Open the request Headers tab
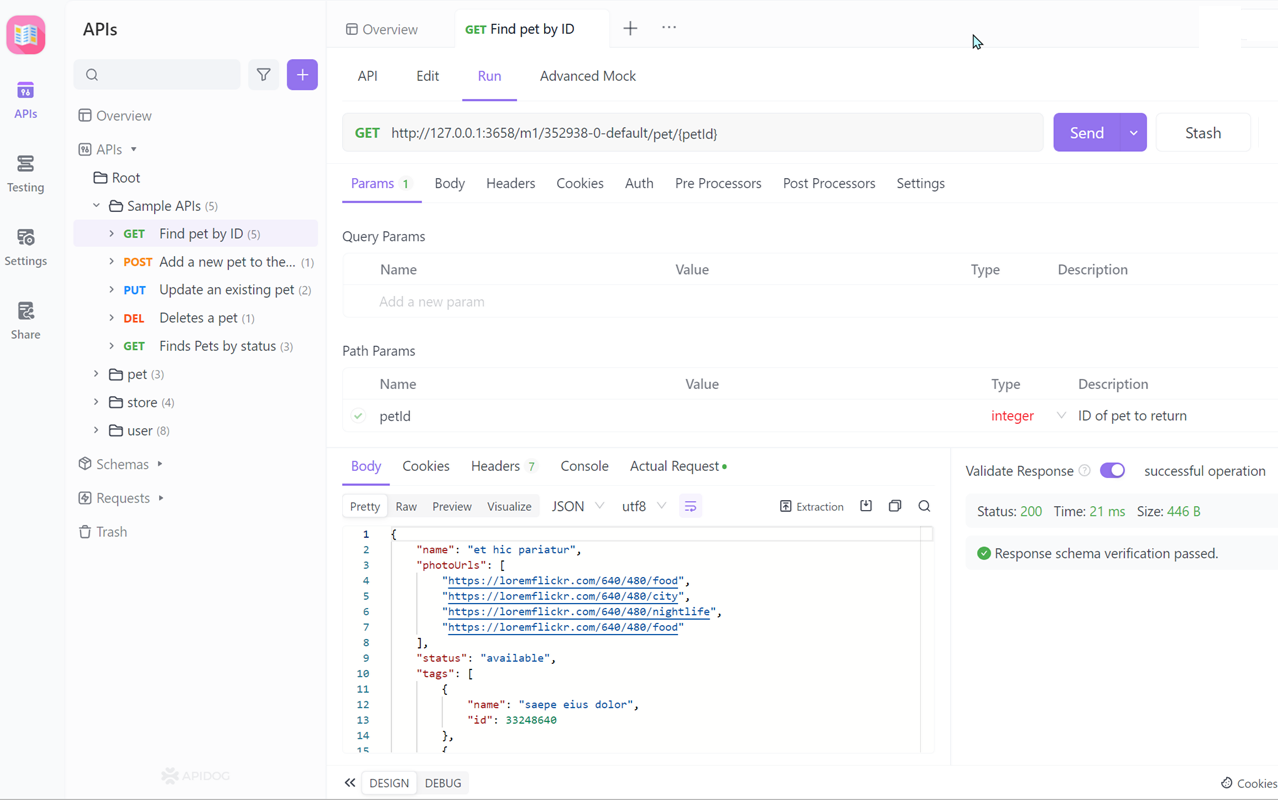 click(x=511, y=183)
